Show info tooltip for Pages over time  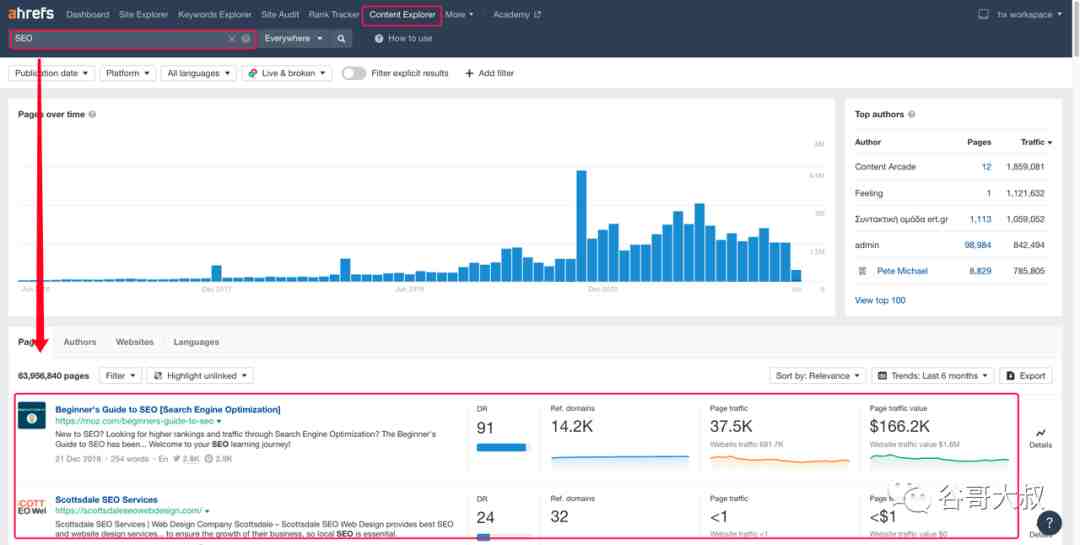click(x=92, y=114)
